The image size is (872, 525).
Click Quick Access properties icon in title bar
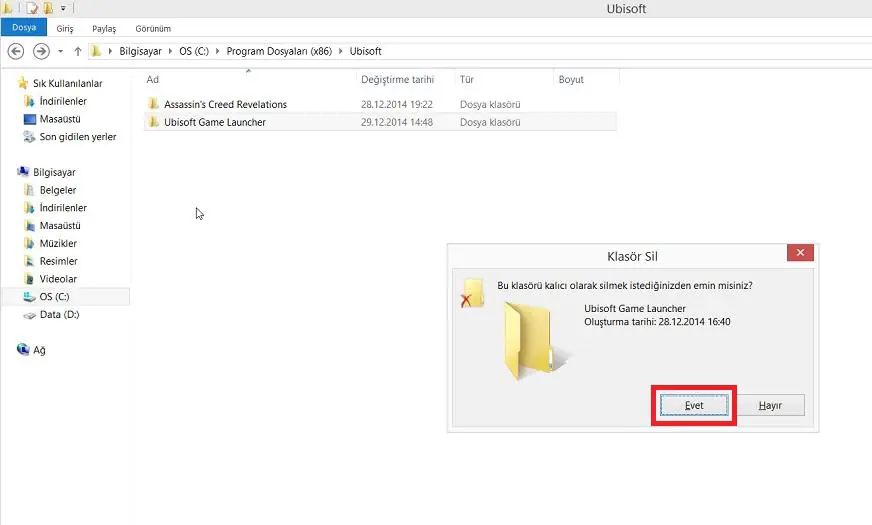(32, 8)
